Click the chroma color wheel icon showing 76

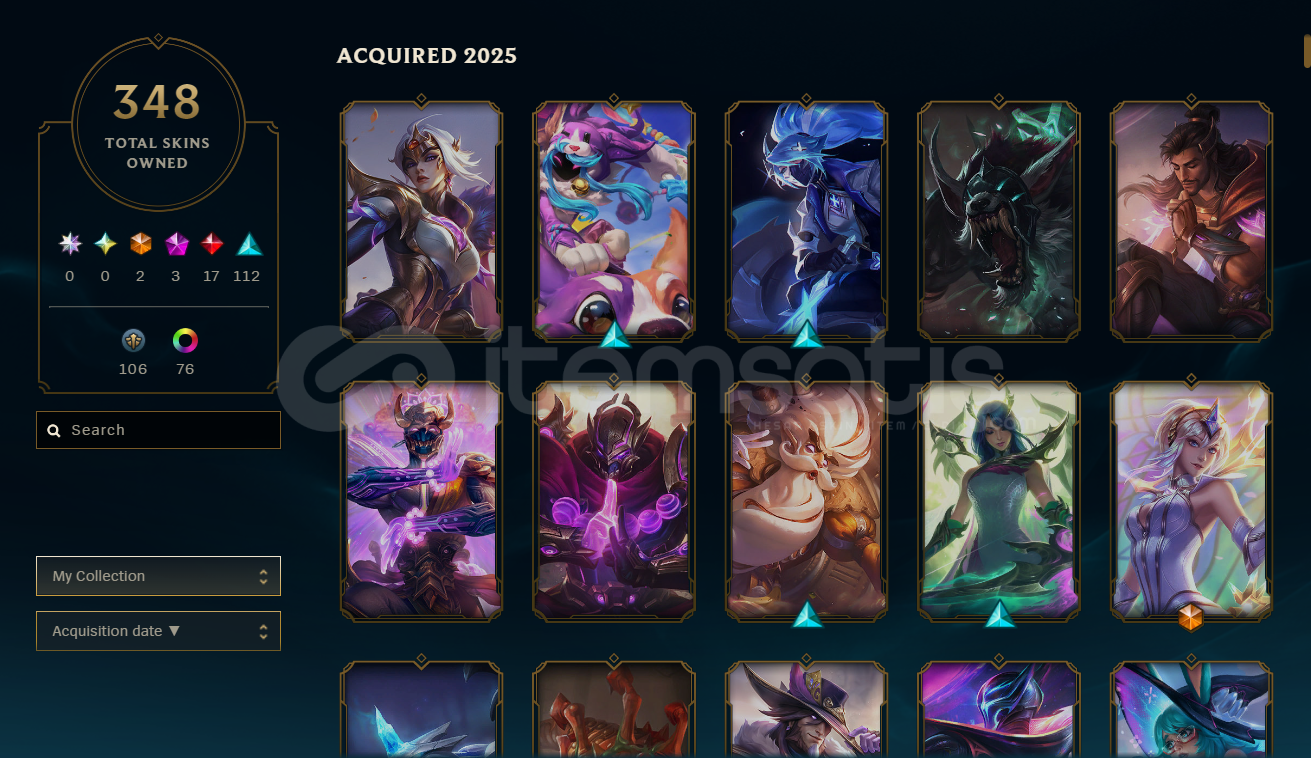click(185, 341)
